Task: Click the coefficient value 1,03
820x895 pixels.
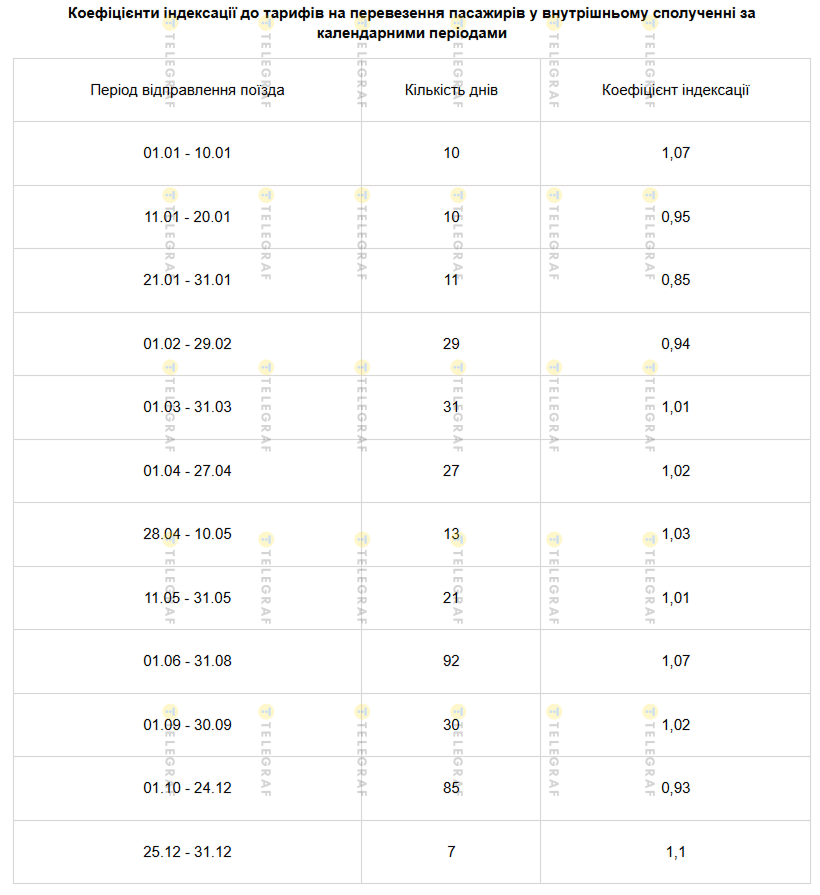Action: pyautogui.click(x=675, y=534)
